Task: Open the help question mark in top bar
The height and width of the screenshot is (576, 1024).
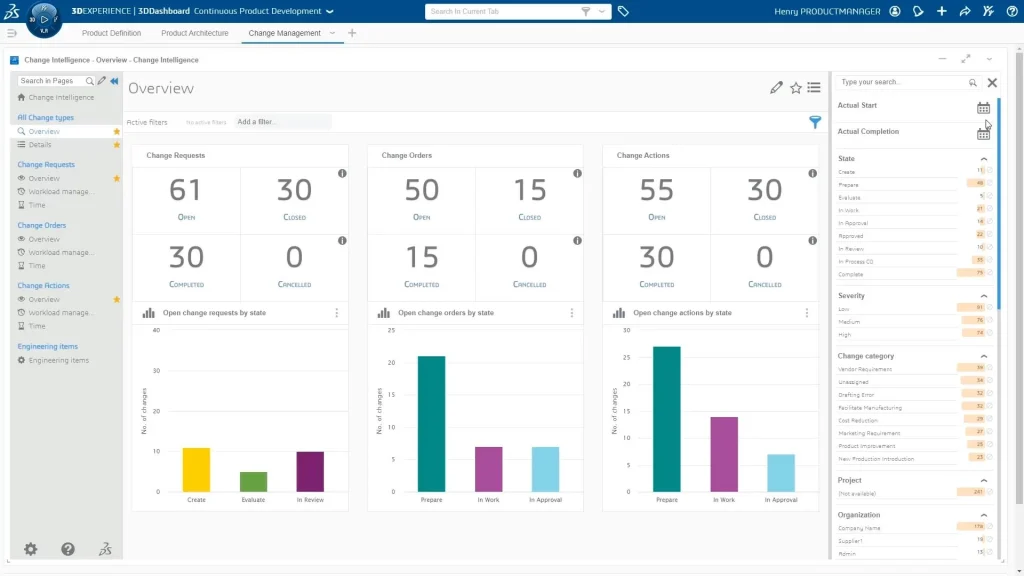Action: pos(1010,12)
